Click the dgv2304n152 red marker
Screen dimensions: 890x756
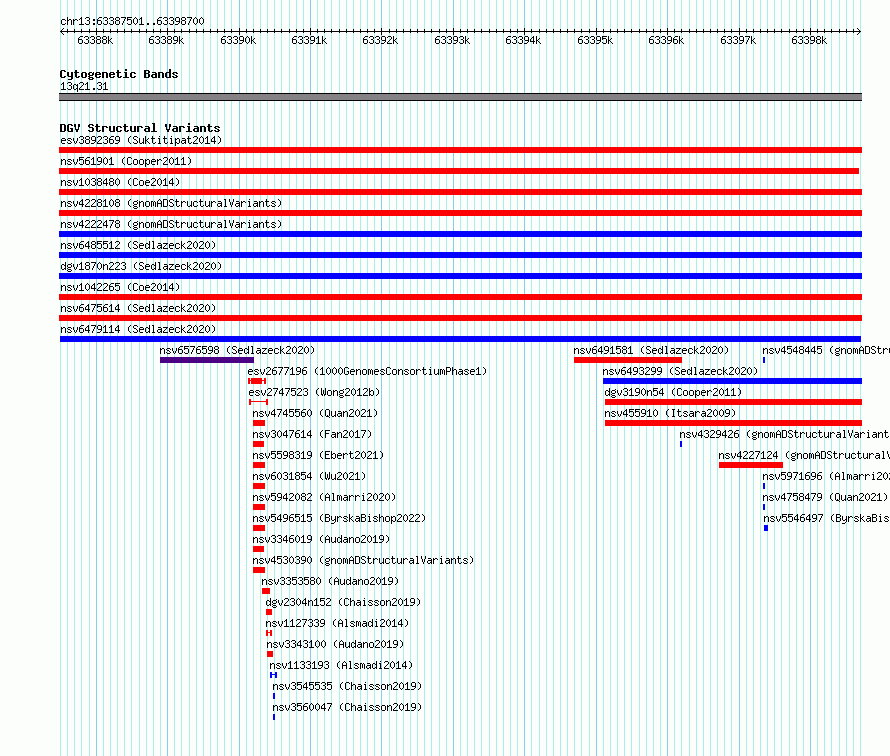coord(269,612)
